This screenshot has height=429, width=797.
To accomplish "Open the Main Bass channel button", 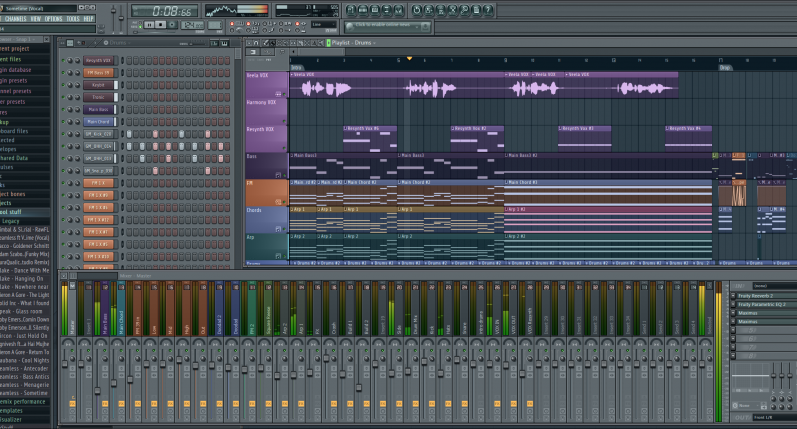I will click(x=98, y=109).
